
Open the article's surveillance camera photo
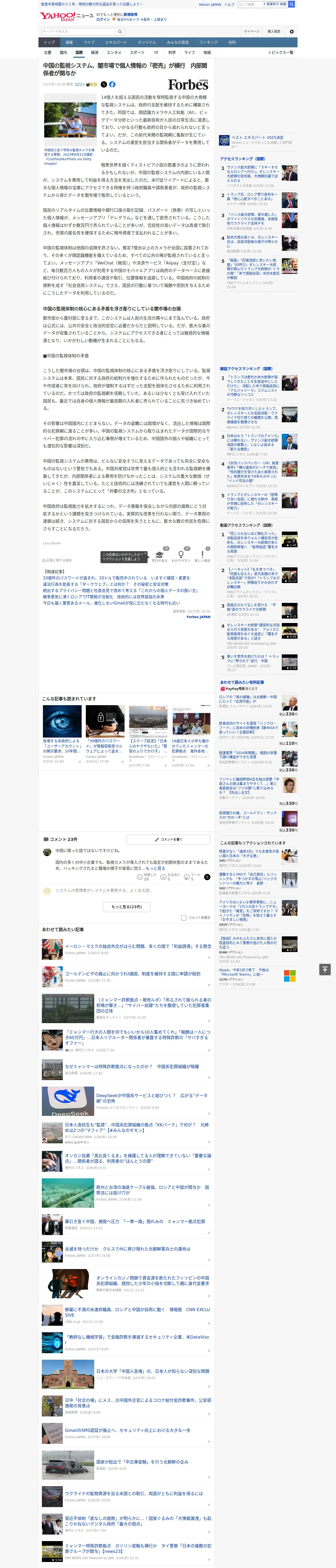(x=70, y=119)
